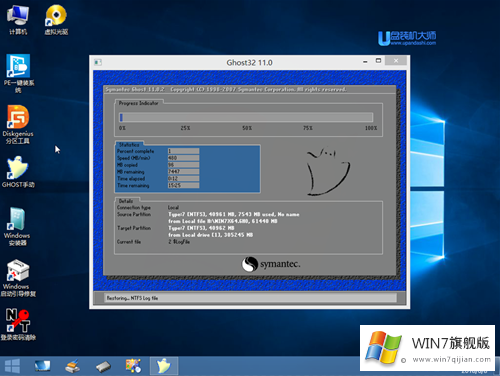The width and height of the screenshot is (500, 376).
Task: Click the Time elapsed value field
Action: point(183,178)
